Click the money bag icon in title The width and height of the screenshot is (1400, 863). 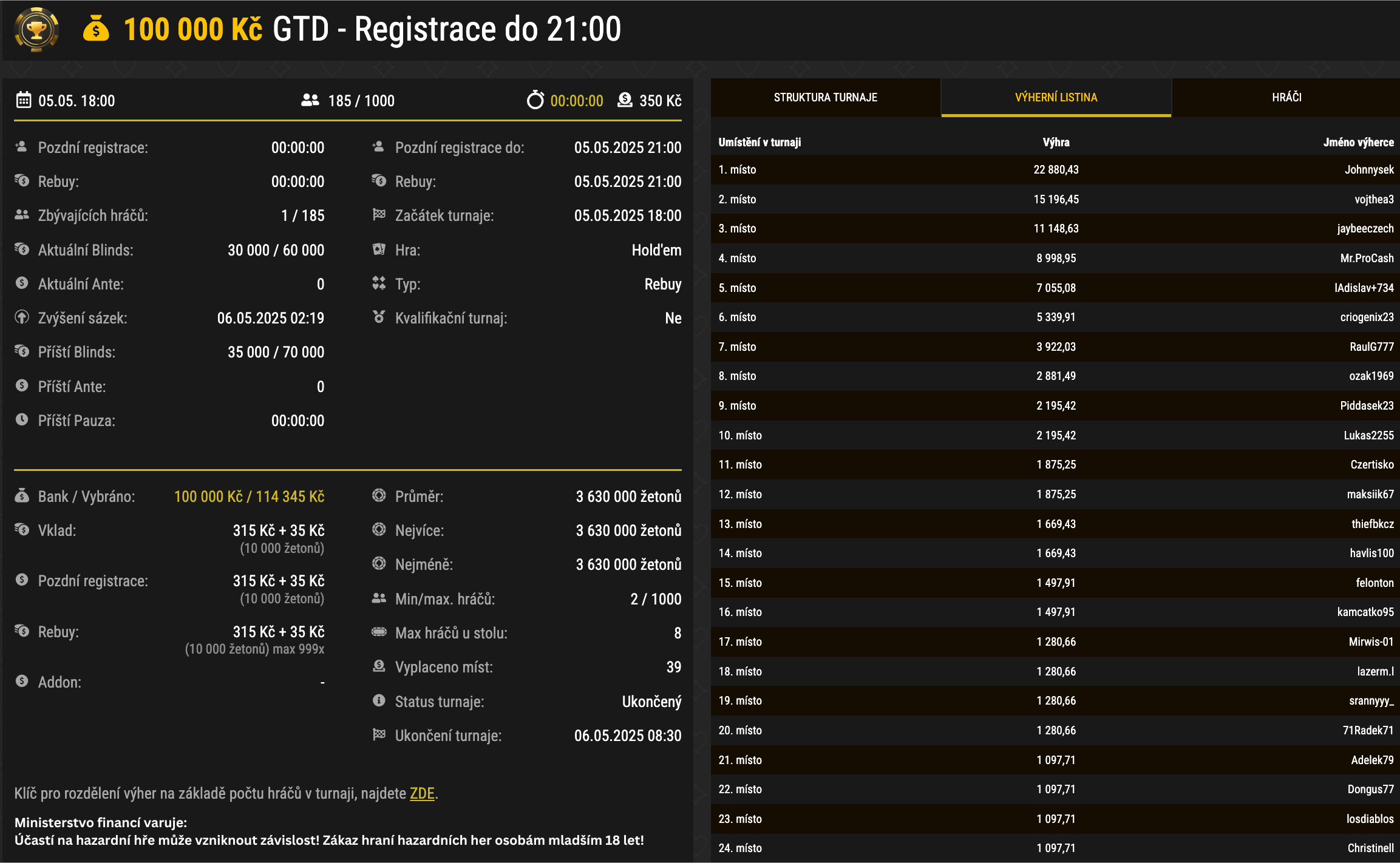[96, 29]
